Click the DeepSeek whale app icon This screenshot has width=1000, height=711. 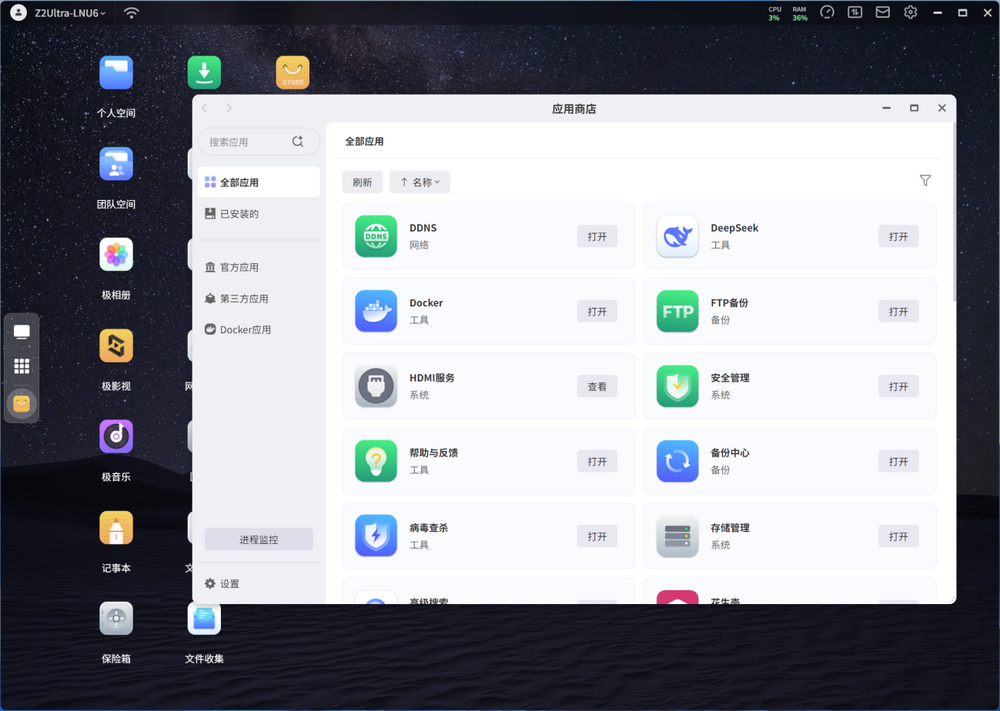coord(677,236)
